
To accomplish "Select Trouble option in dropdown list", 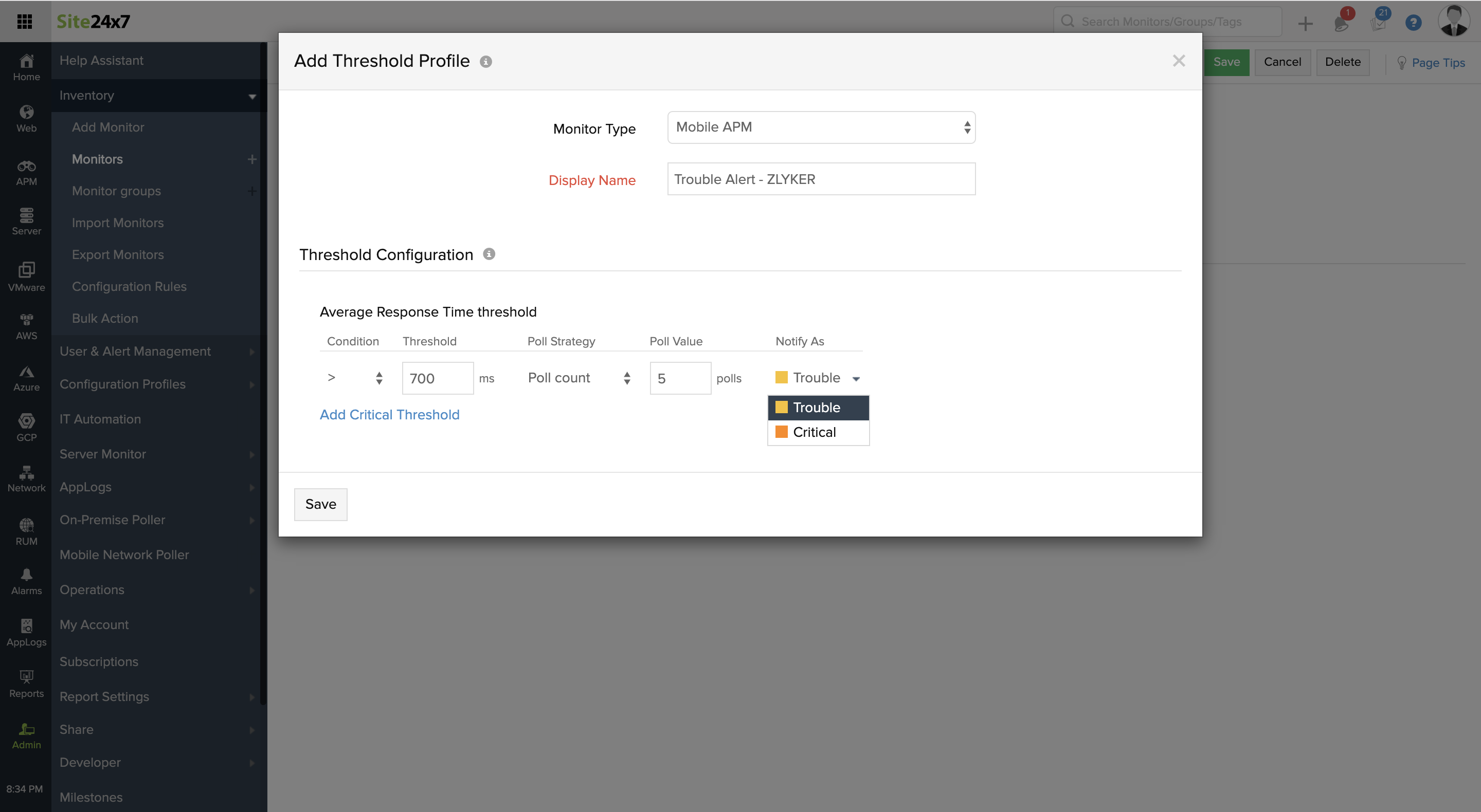I will click(x=817, y=408).
